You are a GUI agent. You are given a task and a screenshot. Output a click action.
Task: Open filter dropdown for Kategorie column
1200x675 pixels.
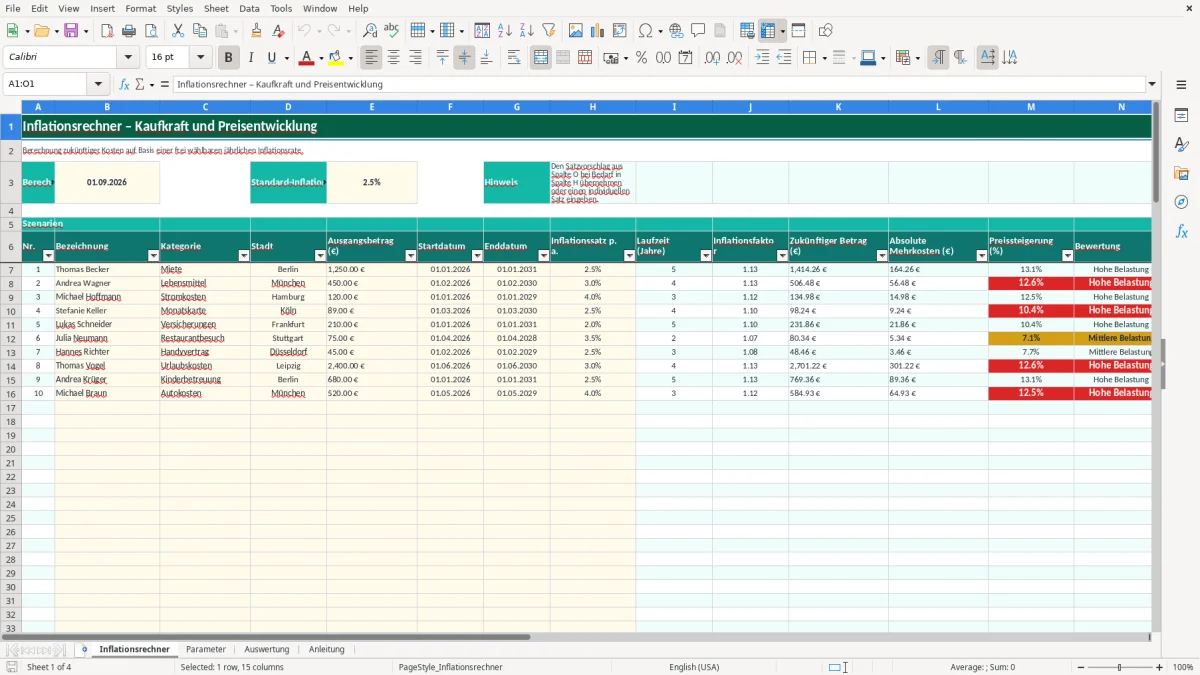coord(243,256)
